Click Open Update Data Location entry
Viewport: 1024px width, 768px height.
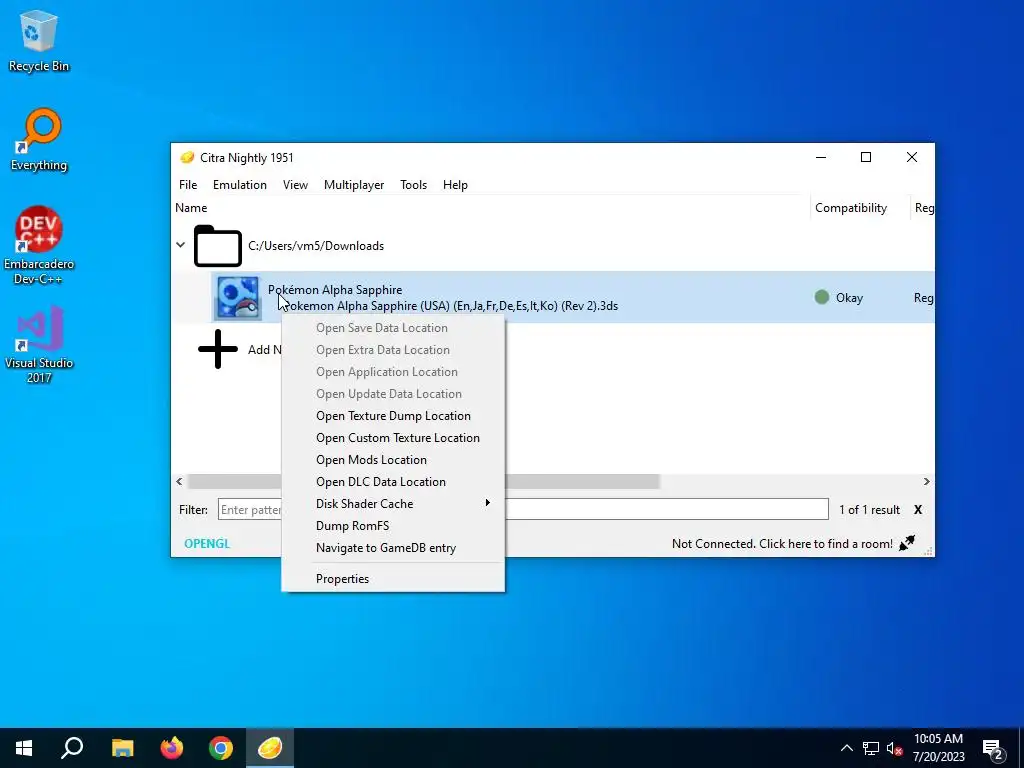tap(392, 394)
